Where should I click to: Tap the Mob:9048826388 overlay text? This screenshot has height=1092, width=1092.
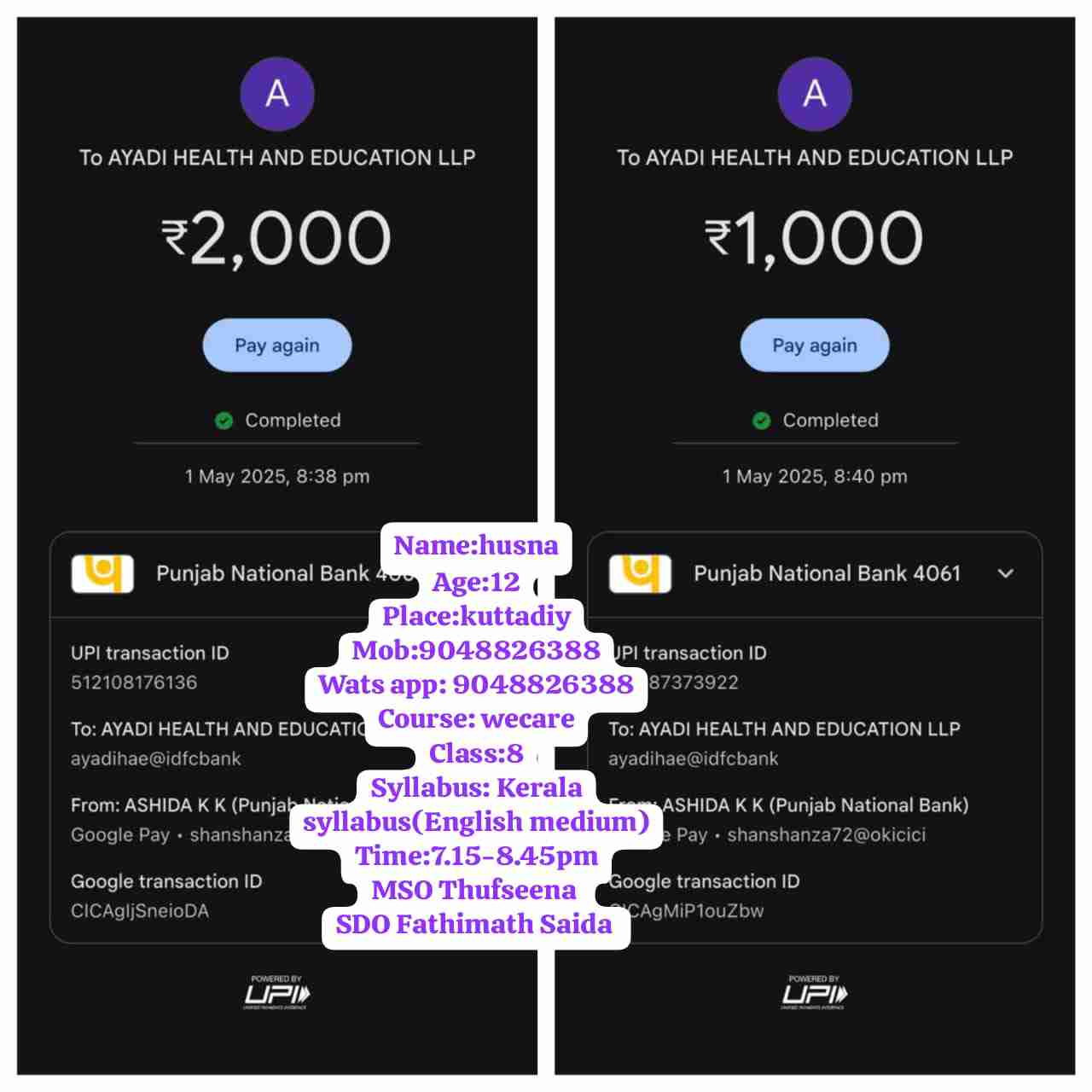(x=476, y=650)
